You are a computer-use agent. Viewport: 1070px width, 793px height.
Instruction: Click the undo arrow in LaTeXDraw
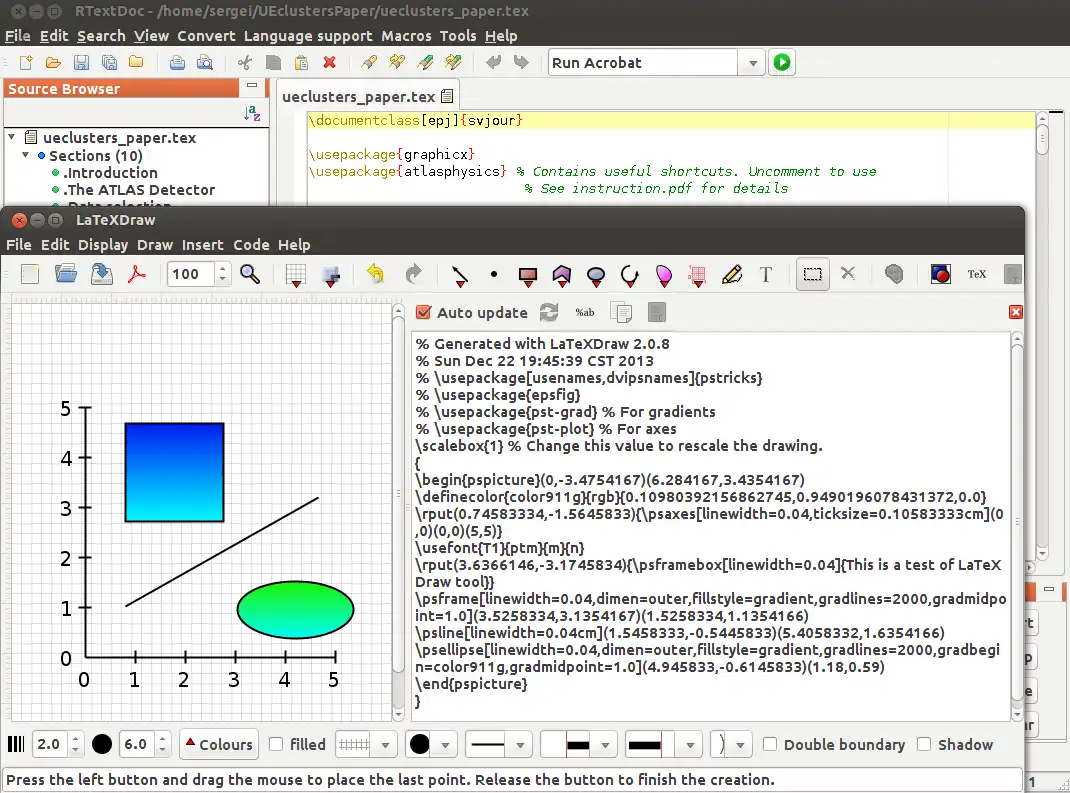pos(375,274)
